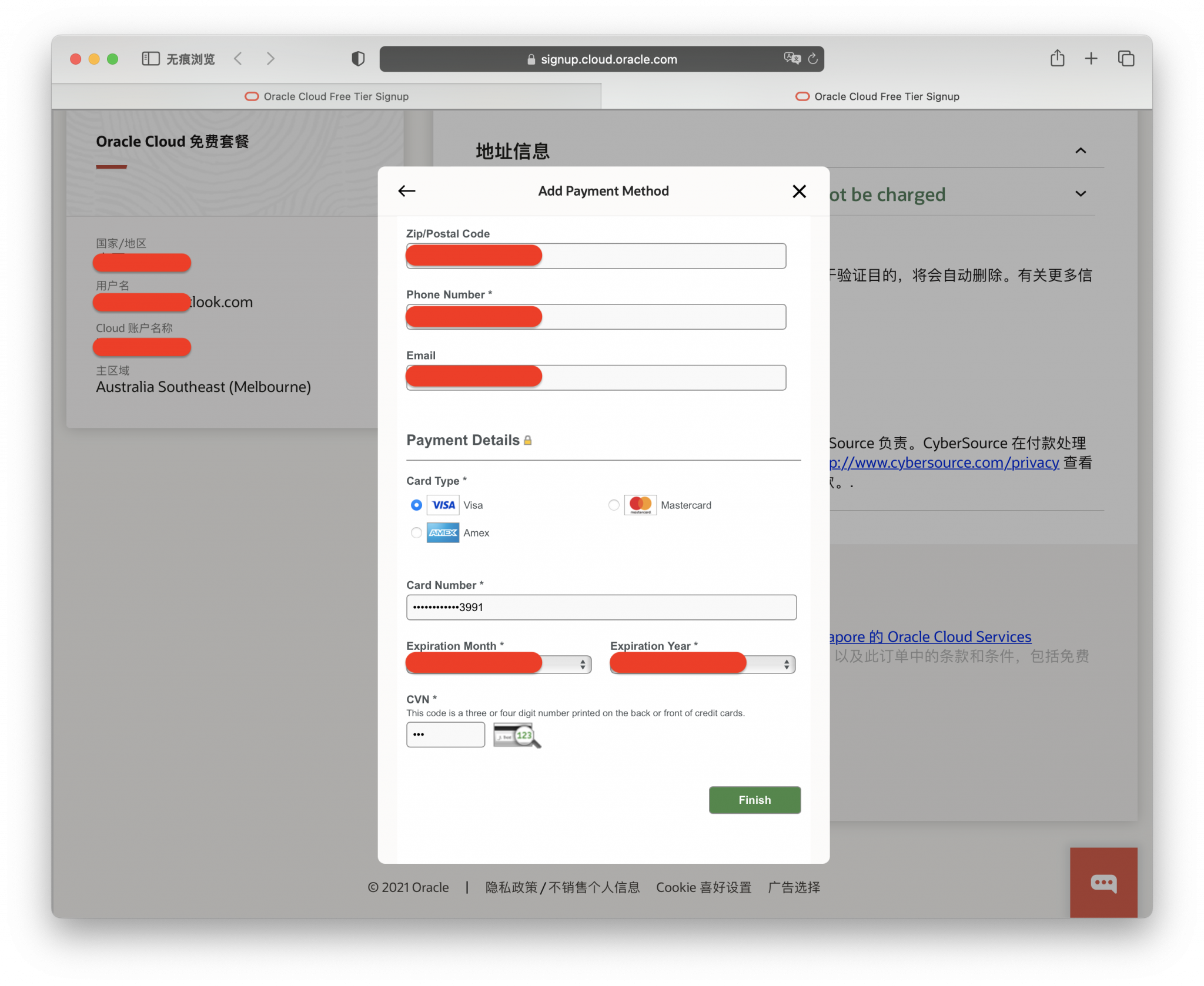The width and height of the screenshot is (1204, 986).
Task: Click 'Australia Southeast (Melbourne)' region text
Action: [203, 387]
